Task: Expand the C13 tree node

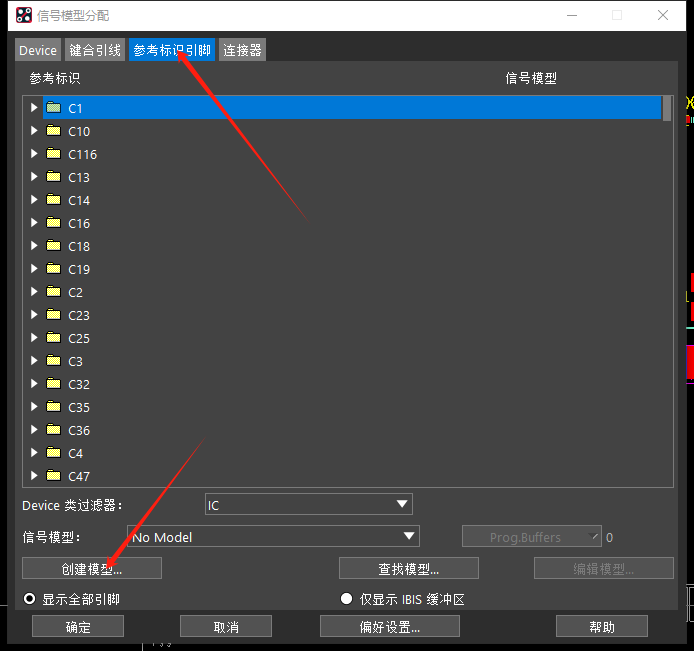Action: coord(34,177)
